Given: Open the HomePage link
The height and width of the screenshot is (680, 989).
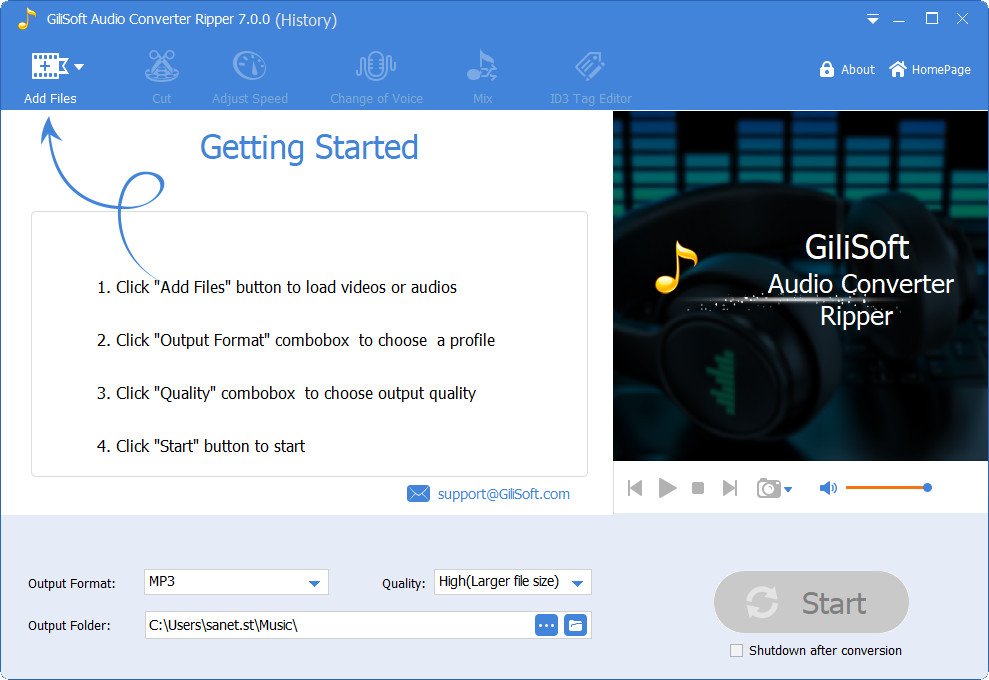Looking at the screenshot, I should coord(929,70).
